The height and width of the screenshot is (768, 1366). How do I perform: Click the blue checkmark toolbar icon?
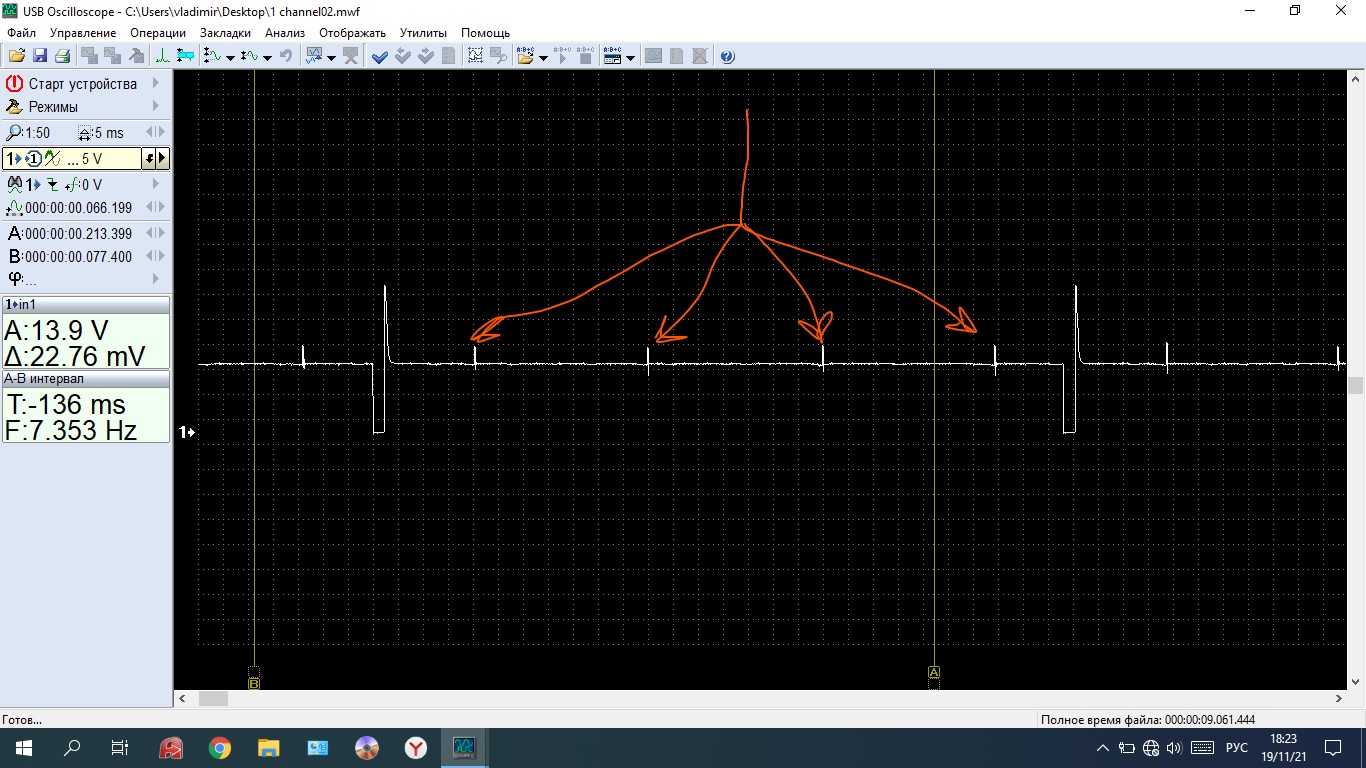[x=380, y=56]
